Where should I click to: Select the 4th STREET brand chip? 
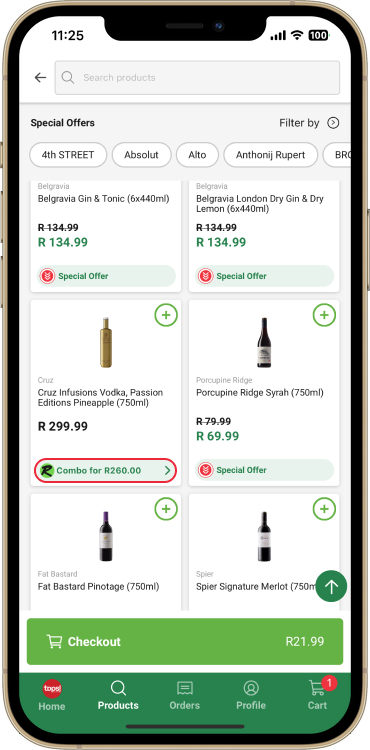pos(68,154)
